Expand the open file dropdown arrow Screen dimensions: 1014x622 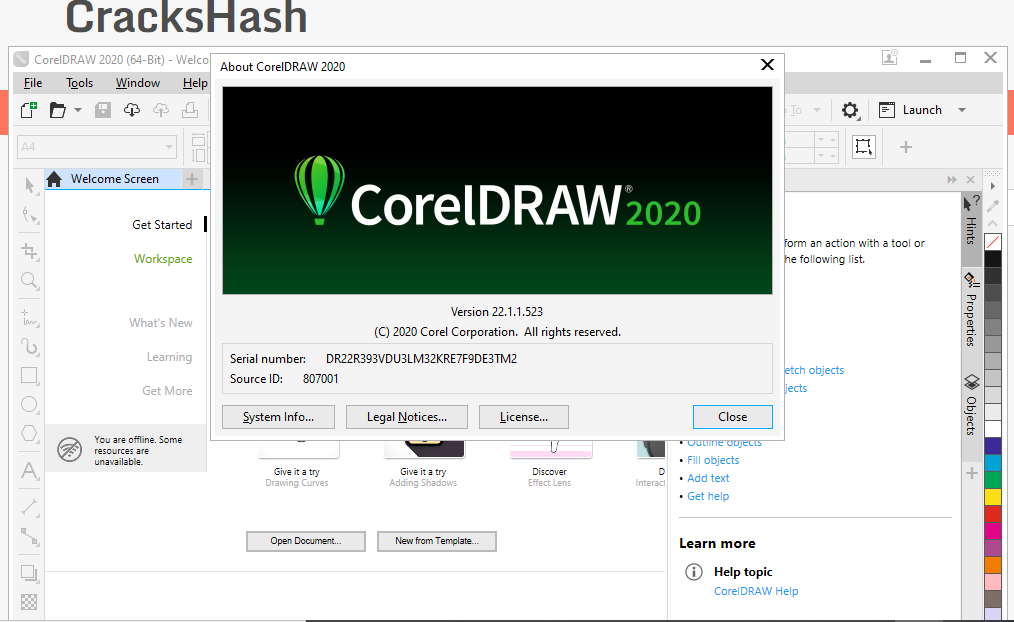[x=77, y=110]
